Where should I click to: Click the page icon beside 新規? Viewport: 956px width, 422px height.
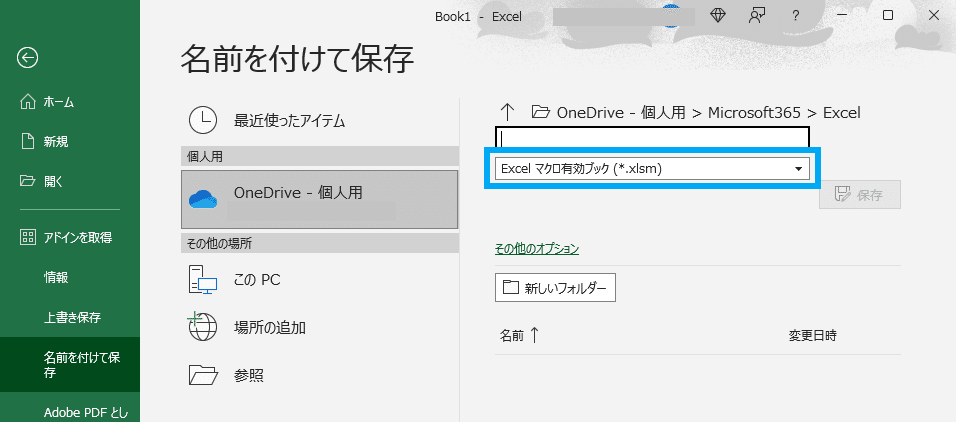tap(28, 141)
